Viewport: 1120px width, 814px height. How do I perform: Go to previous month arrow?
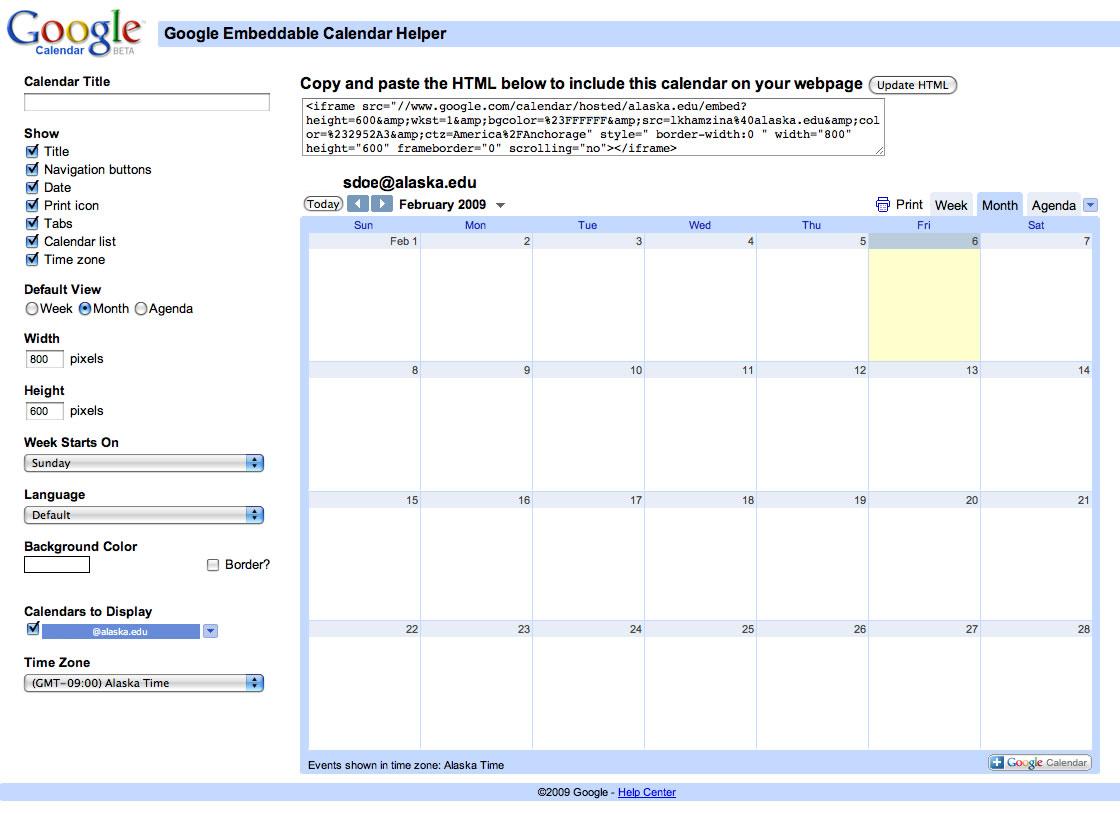(358, 204)
